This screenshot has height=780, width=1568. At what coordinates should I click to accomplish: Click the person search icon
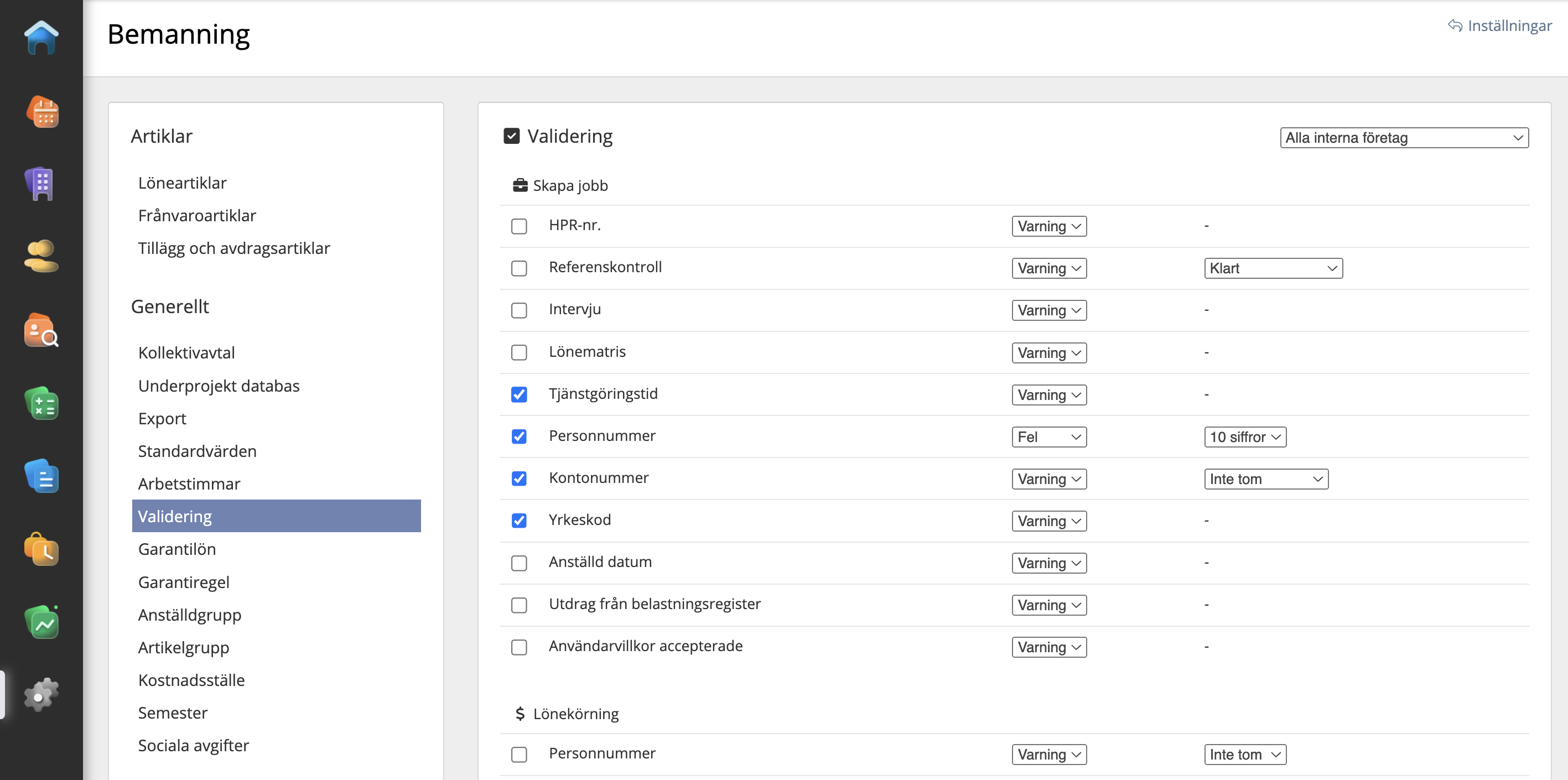click(41, 330)
